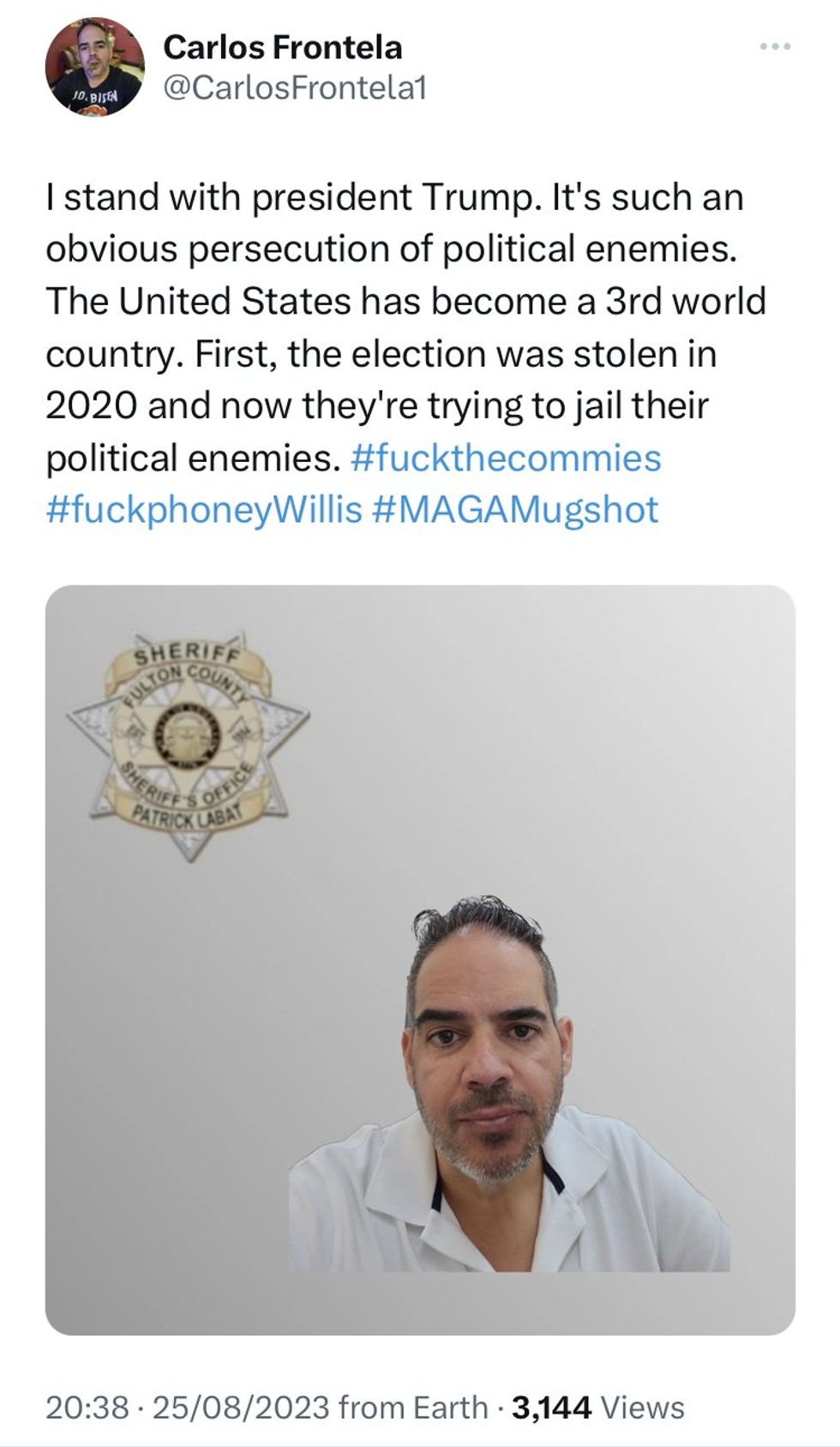
Task: Click the @CarlosFrontela1 handle
Action: click(x=294, y=87)
